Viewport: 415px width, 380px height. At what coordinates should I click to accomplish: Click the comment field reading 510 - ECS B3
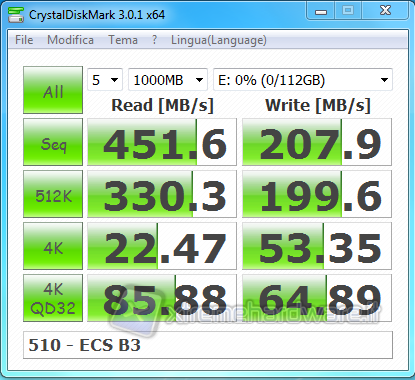pyautogui.click(x=208, y=345)
